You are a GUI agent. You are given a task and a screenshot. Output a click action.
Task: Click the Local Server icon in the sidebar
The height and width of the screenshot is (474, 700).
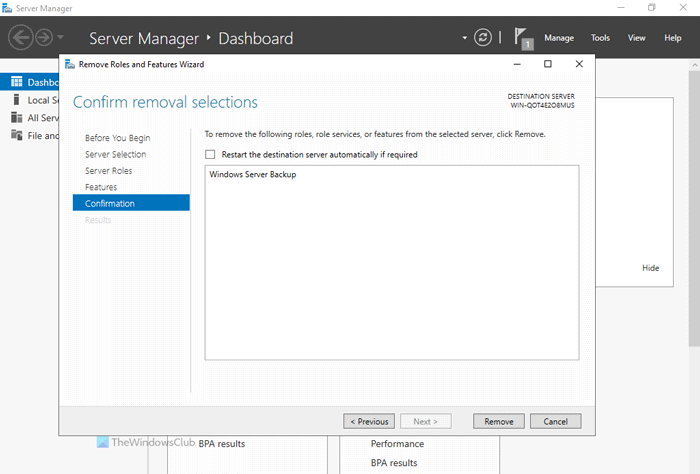click(x=17, y=100)
